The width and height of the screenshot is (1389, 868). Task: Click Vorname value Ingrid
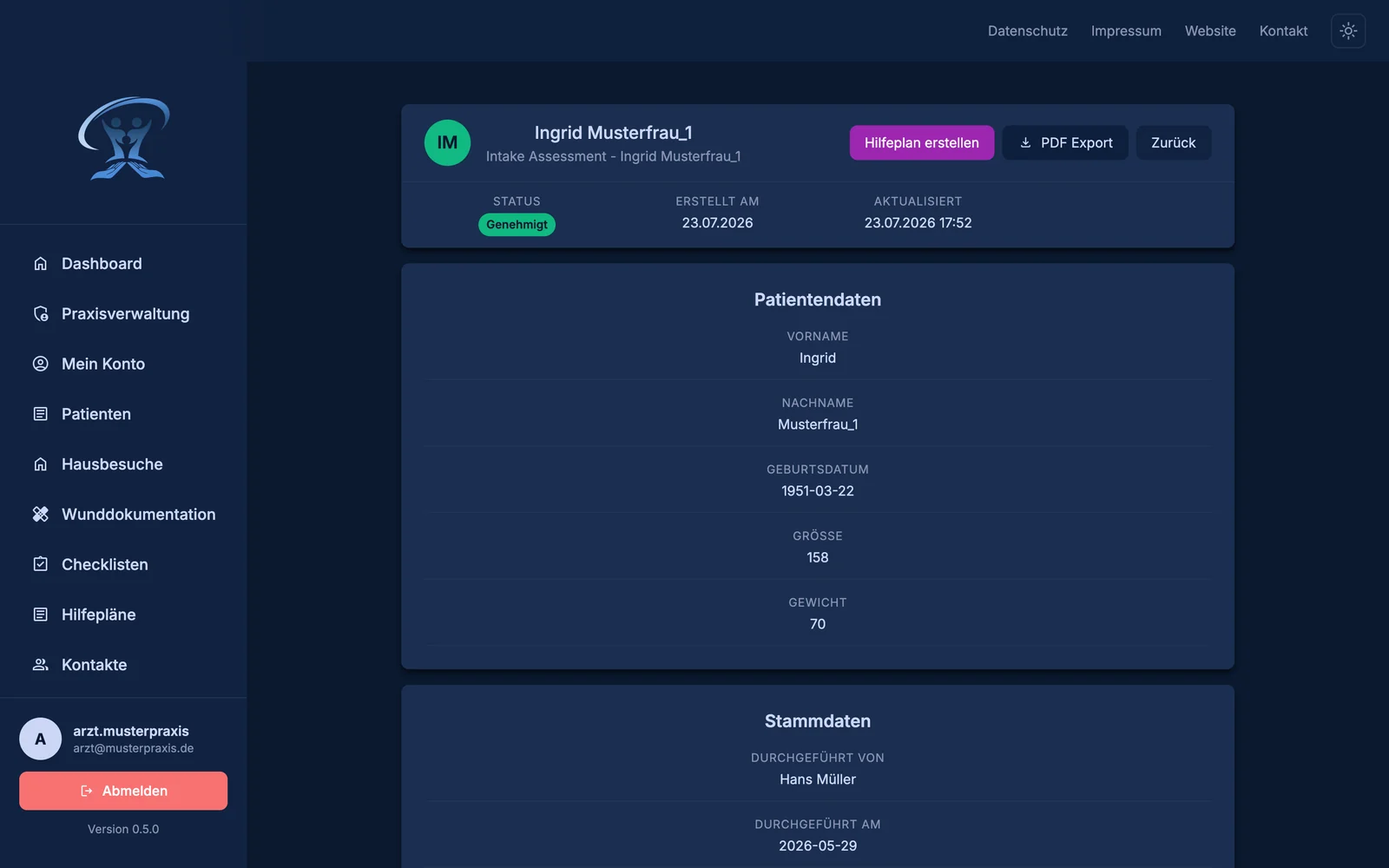[818, 358]
